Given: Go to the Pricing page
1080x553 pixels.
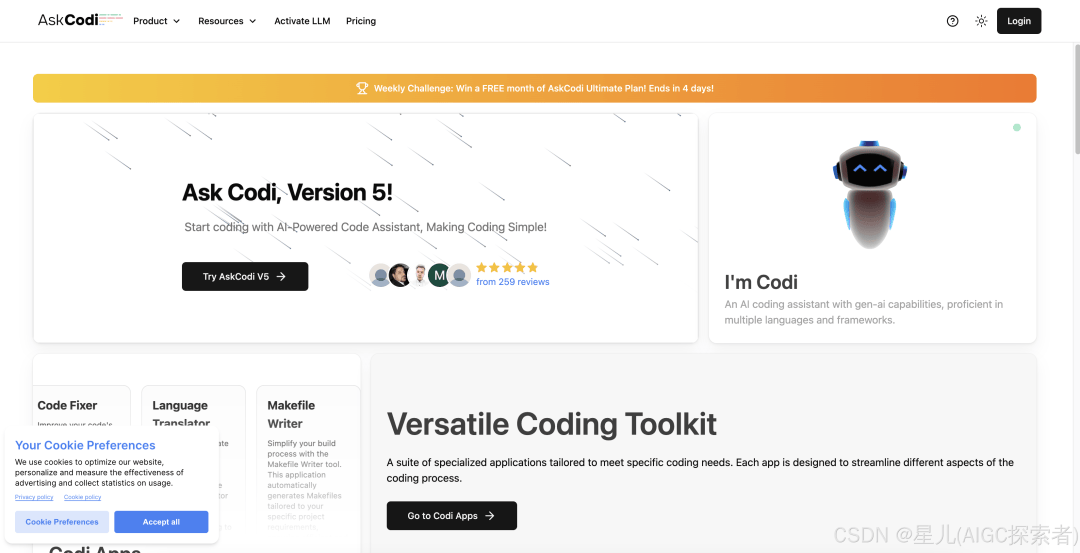Looking at the screenshot, I should 361,21.
